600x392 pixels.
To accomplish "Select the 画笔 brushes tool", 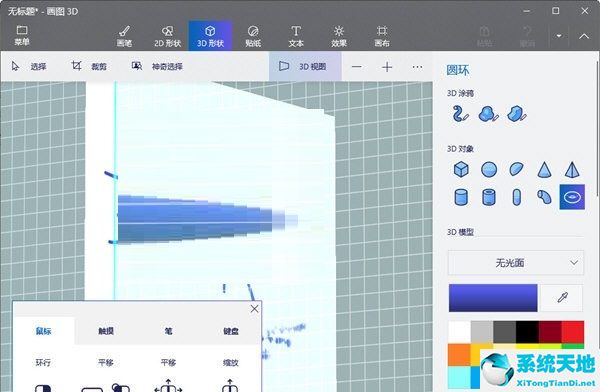I will pos(125,36).
